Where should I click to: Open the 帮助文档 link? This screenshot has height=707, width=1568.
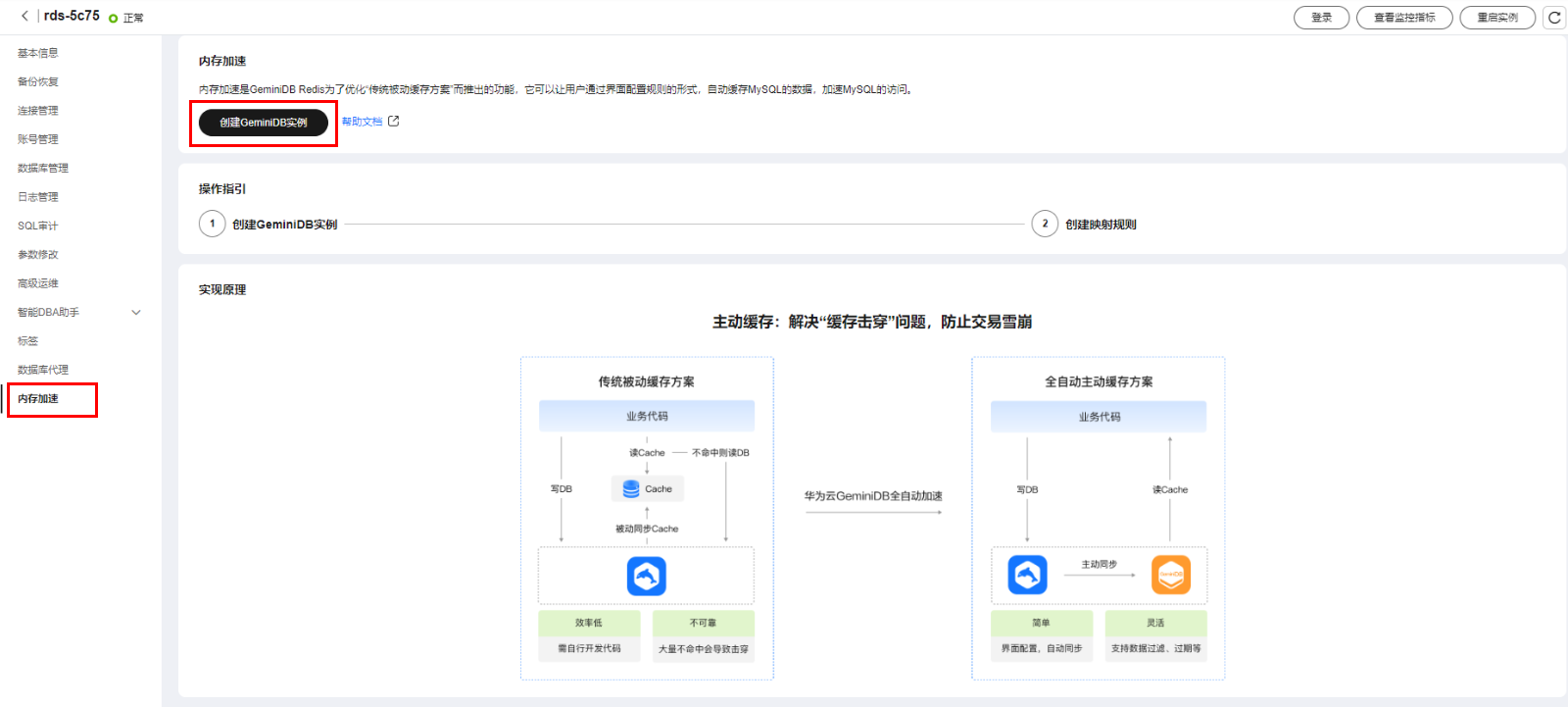pos(362,122)
